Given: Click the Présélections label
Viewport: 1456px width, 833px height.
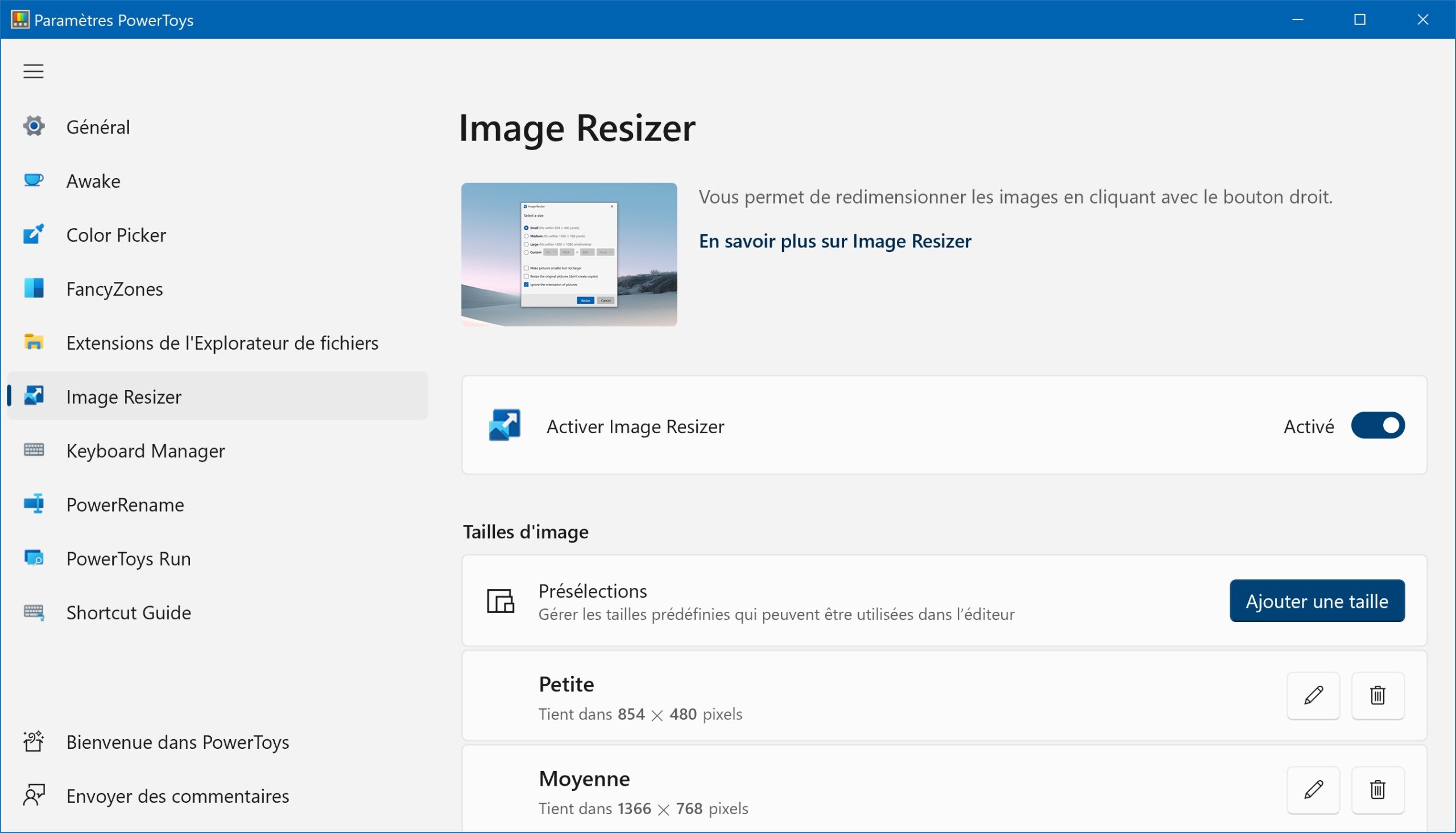Looking at the screenshot, I should point(593,590).
